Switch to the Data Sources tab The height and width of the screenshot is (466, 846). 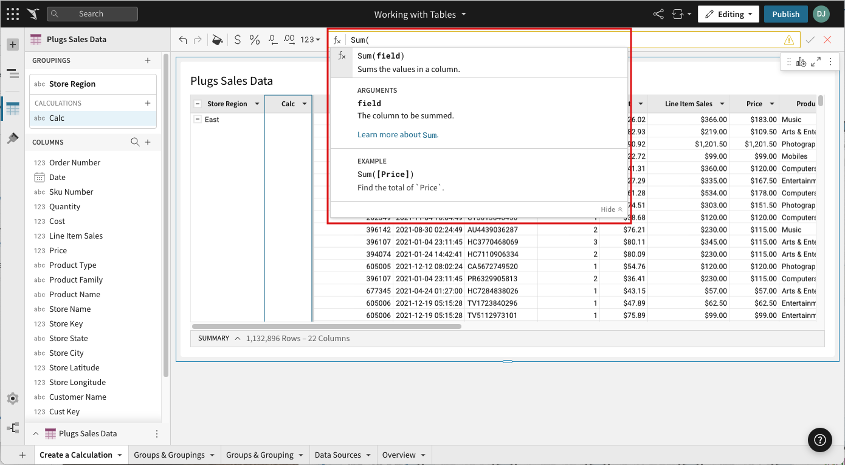tap(338, 455)
